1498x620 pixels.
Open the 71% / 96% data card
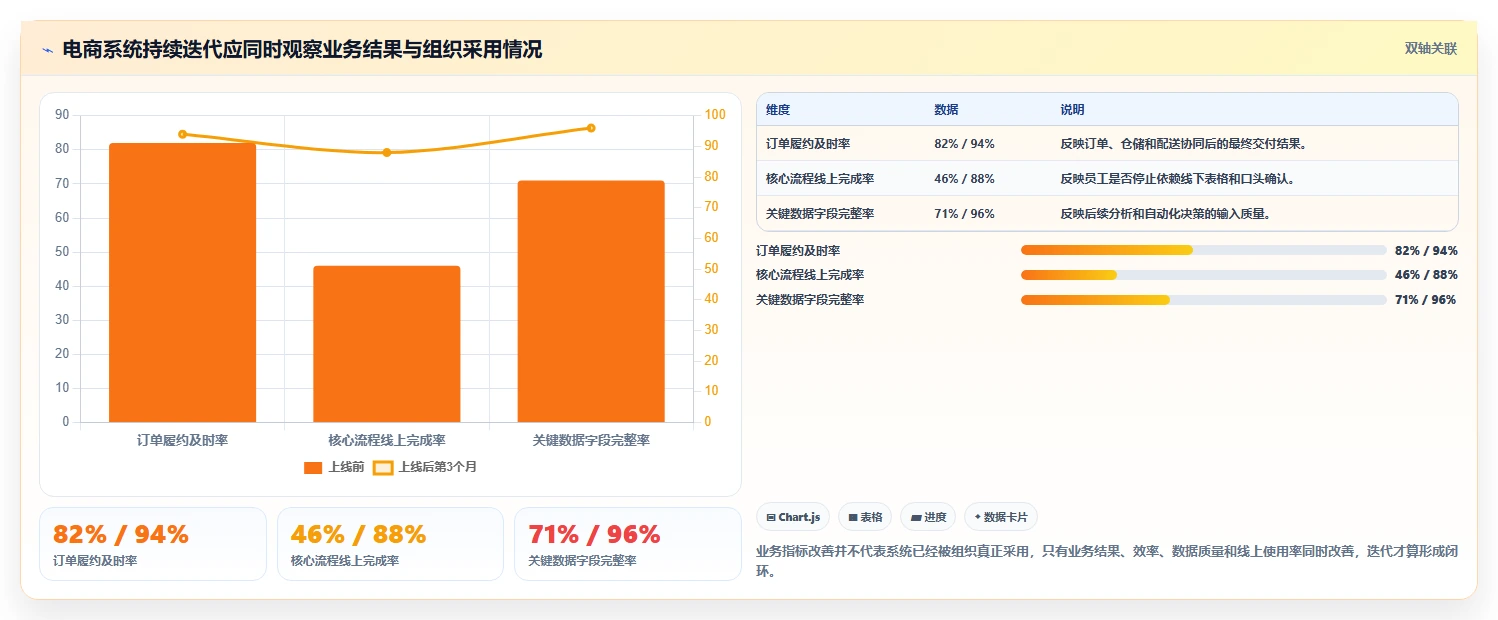point(628,544)
